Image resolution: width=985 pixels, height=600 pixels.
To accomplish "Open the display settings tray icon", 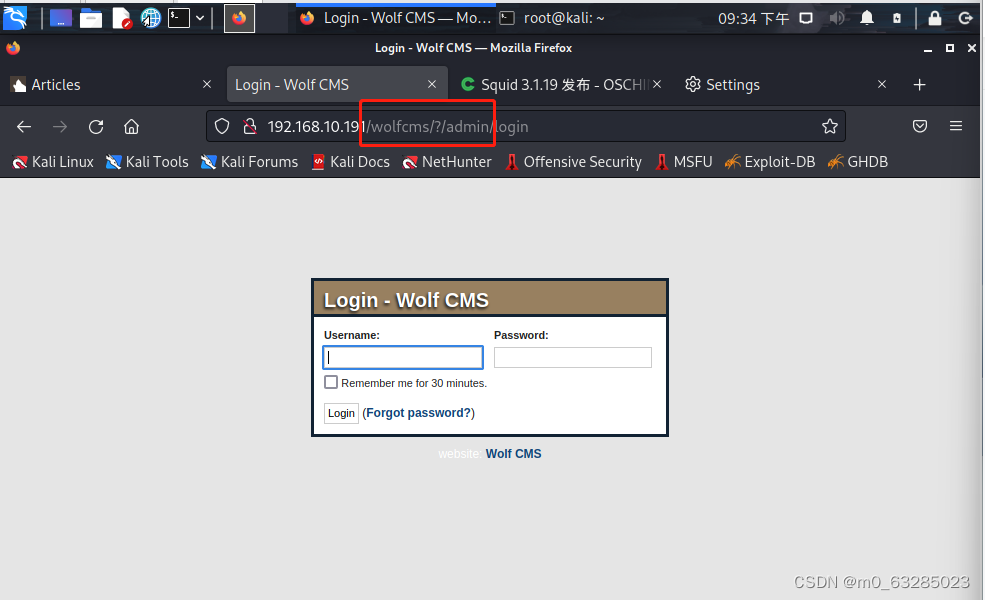I will (x=806, y=18).
